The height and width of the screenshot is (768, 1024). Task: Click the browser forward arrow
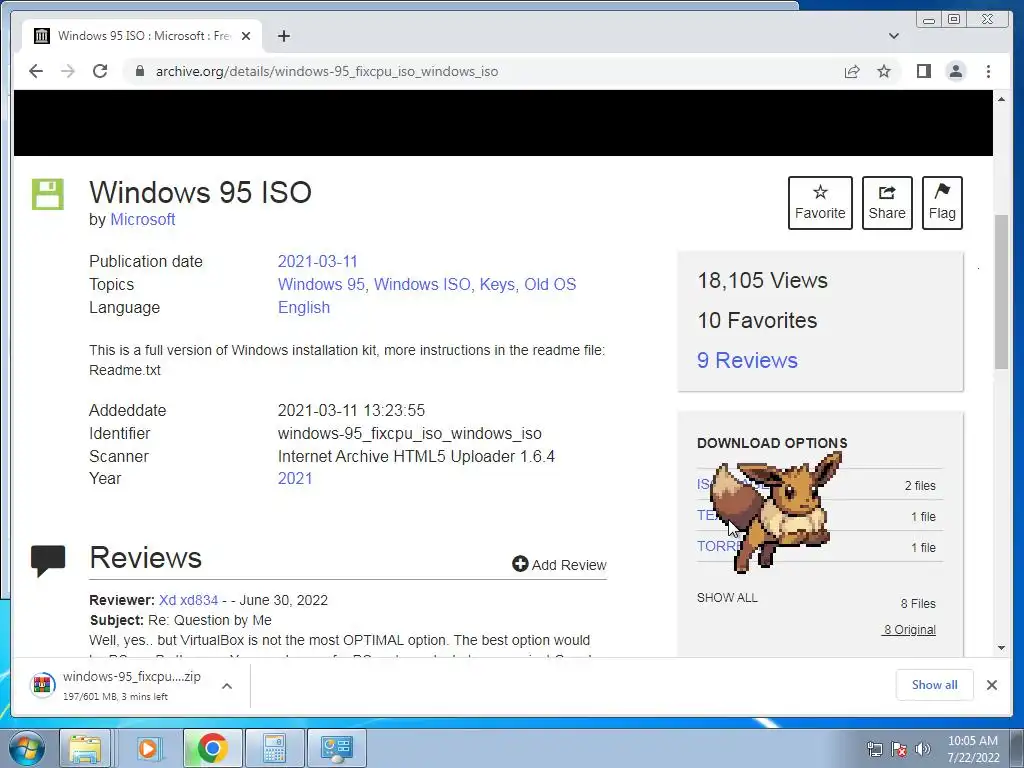click(68, 71)
